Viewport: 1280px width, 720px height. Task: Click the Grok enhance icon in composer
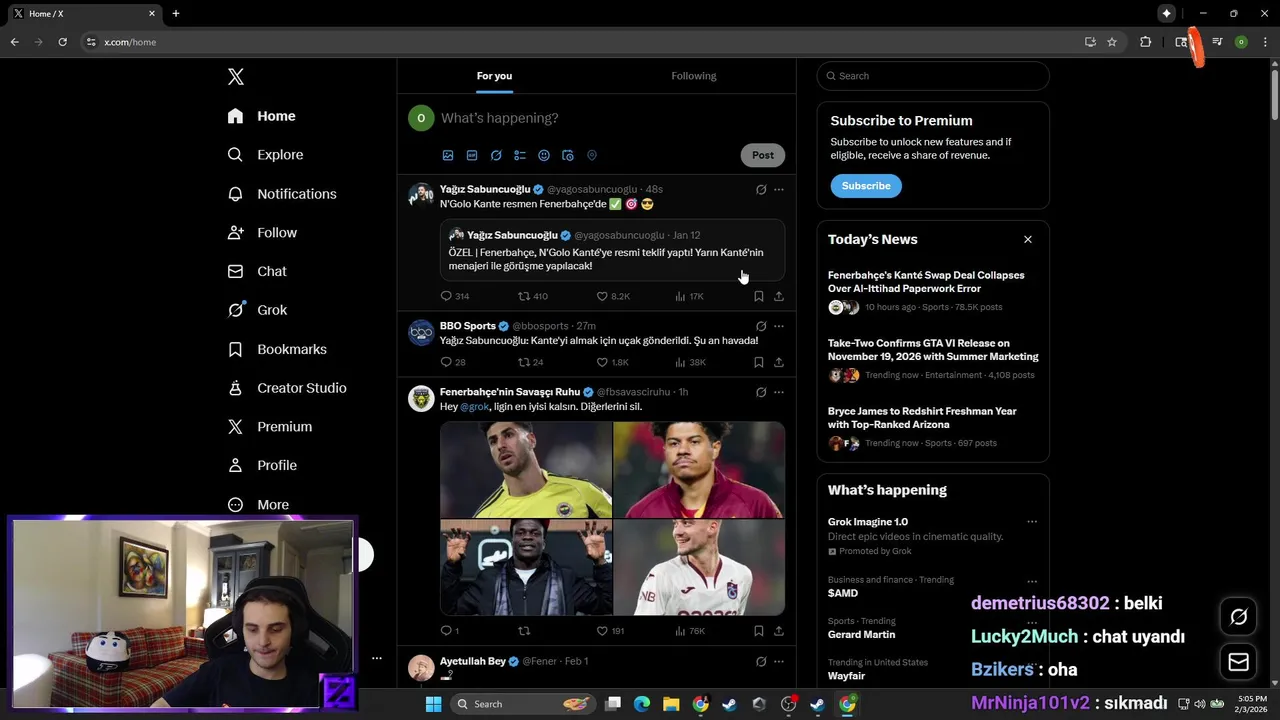click(496, 155)
